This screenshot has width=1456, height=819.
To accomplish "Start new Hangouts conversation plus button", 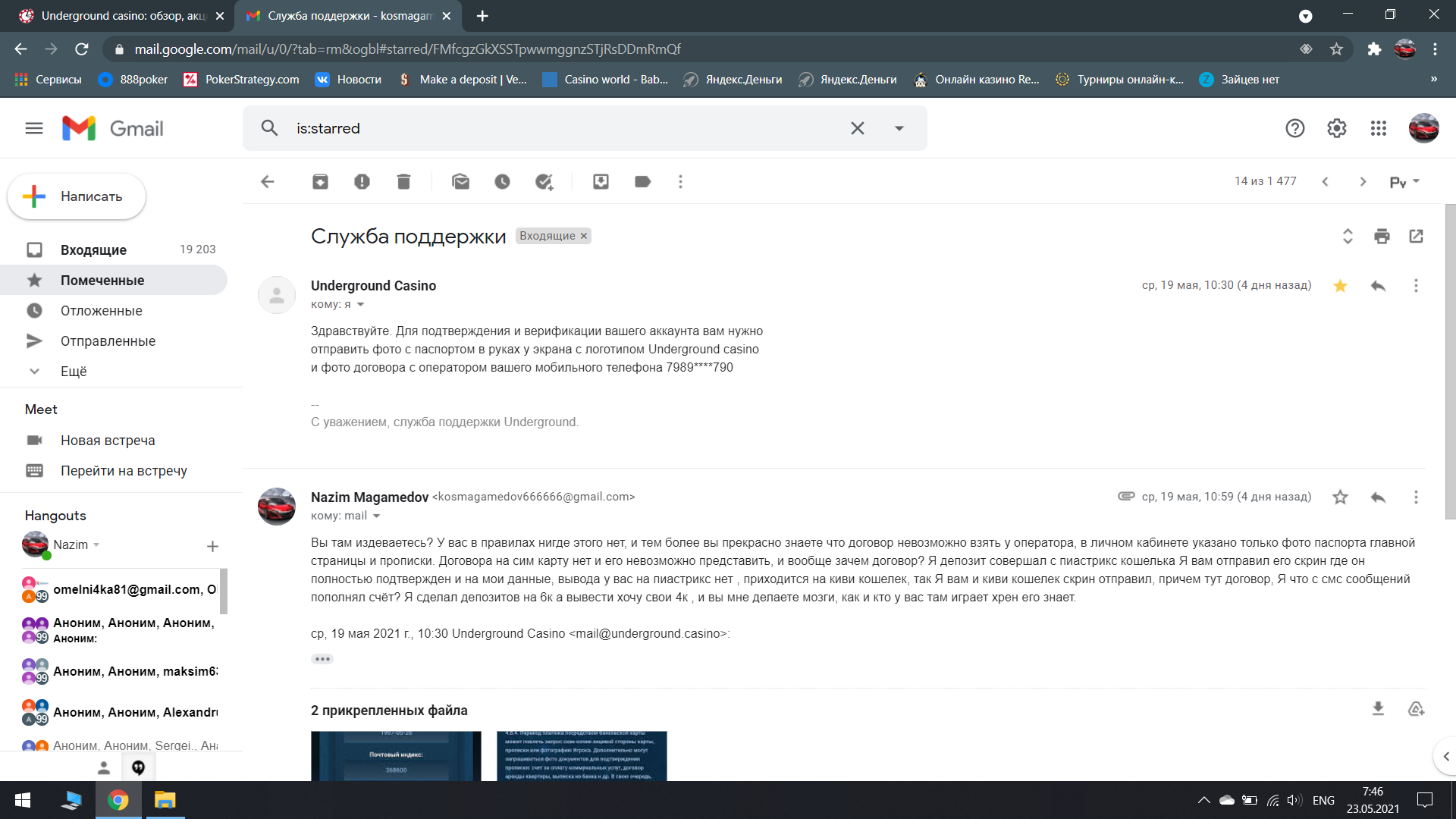I will [x=212, y=546].
